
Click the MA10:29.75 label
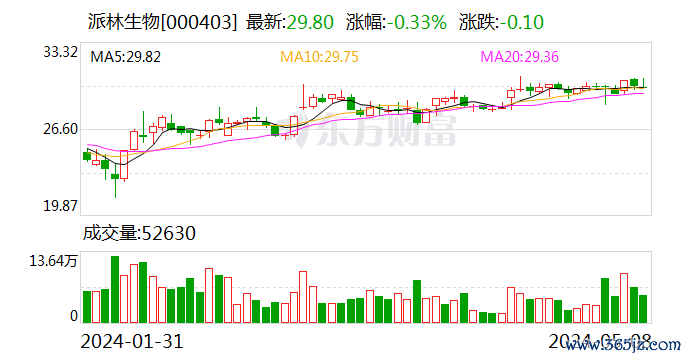[x=319, y=57]
